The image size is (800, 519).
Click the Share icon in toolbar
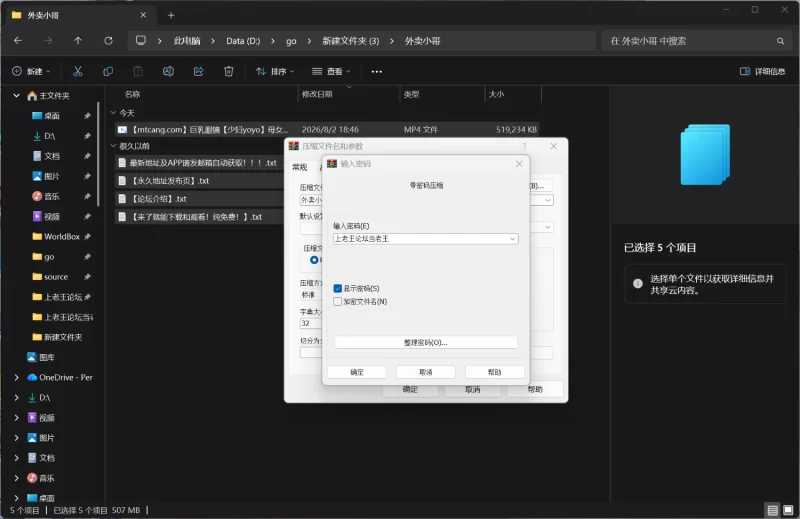click(x=198, y=71)
